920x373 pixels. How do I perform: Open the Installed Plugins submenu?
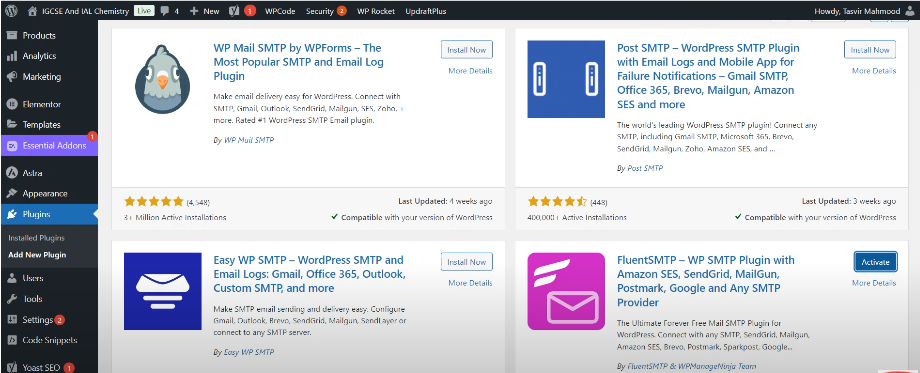(x=36, y=238)
